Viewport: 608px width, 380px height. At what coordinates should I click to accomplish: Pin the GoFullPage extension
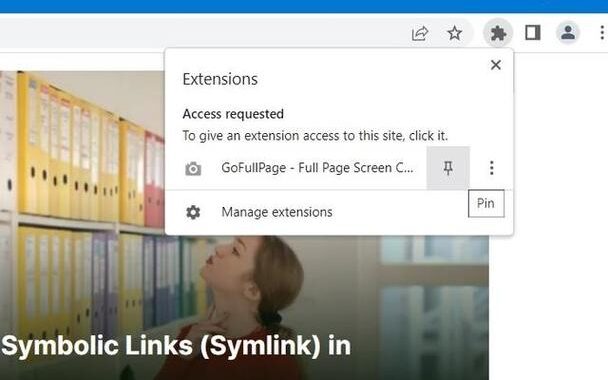448,168
